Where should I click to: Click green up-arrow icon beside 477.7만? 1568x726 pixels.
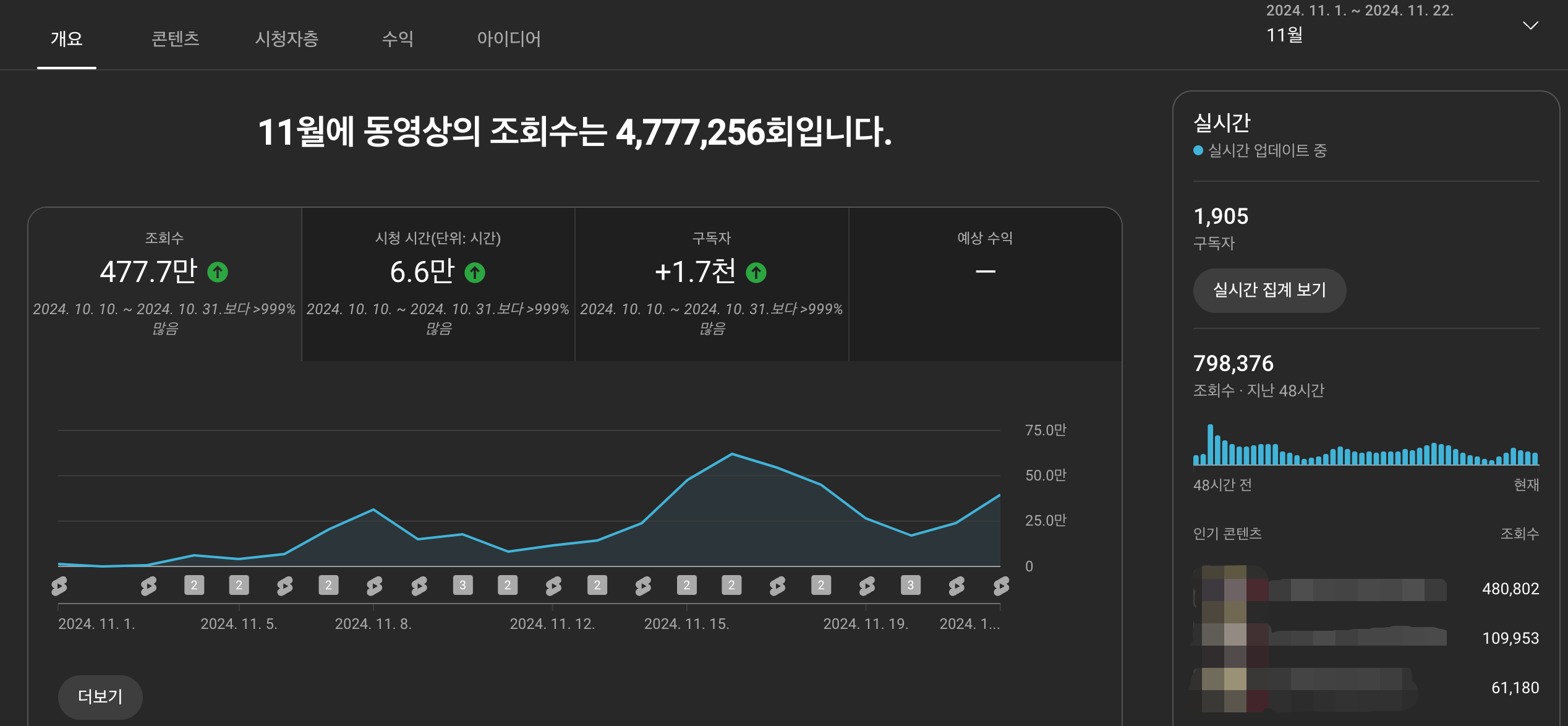tap(218, 272)
